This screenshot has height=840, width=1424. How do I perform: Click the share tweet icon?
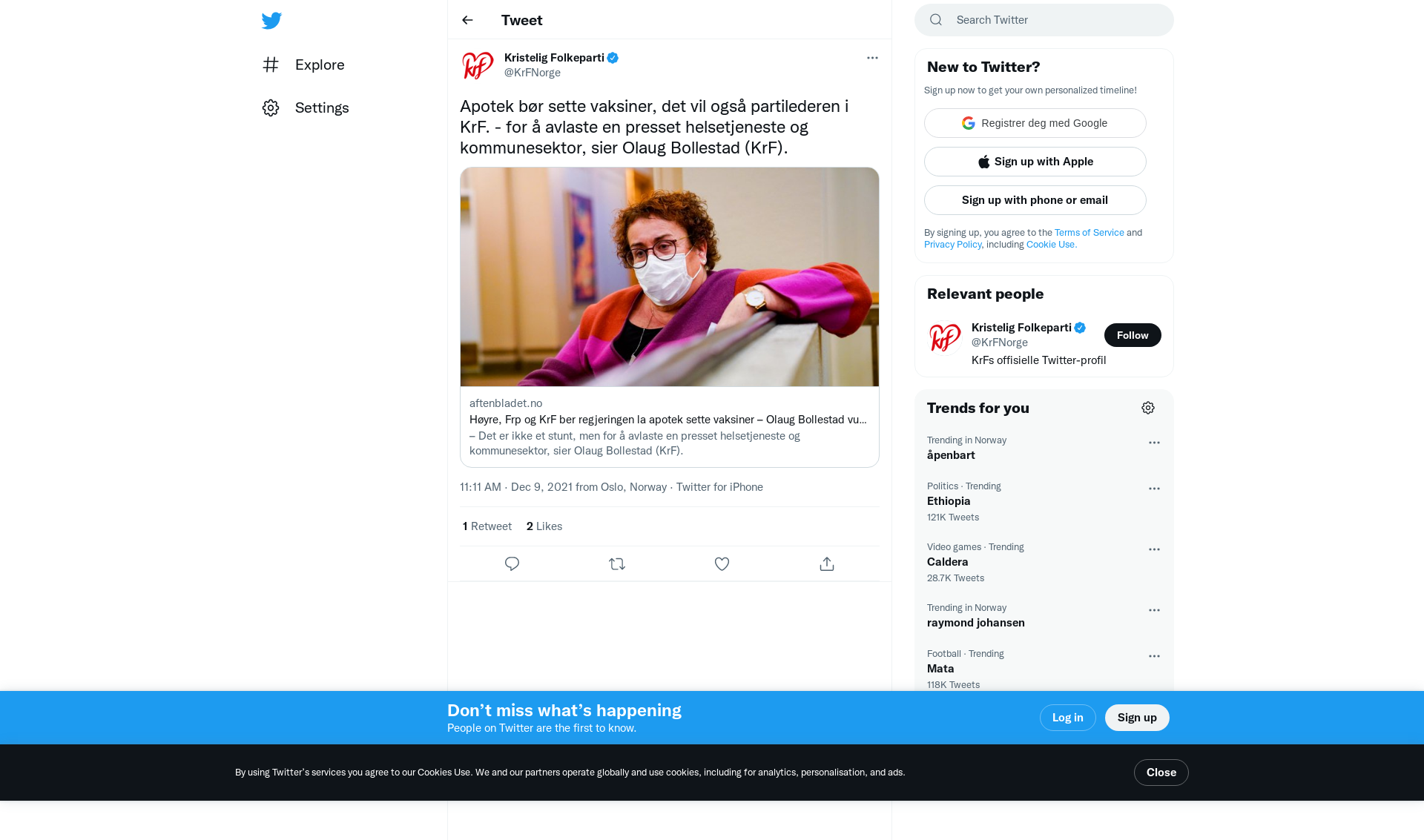coord(827,564)
